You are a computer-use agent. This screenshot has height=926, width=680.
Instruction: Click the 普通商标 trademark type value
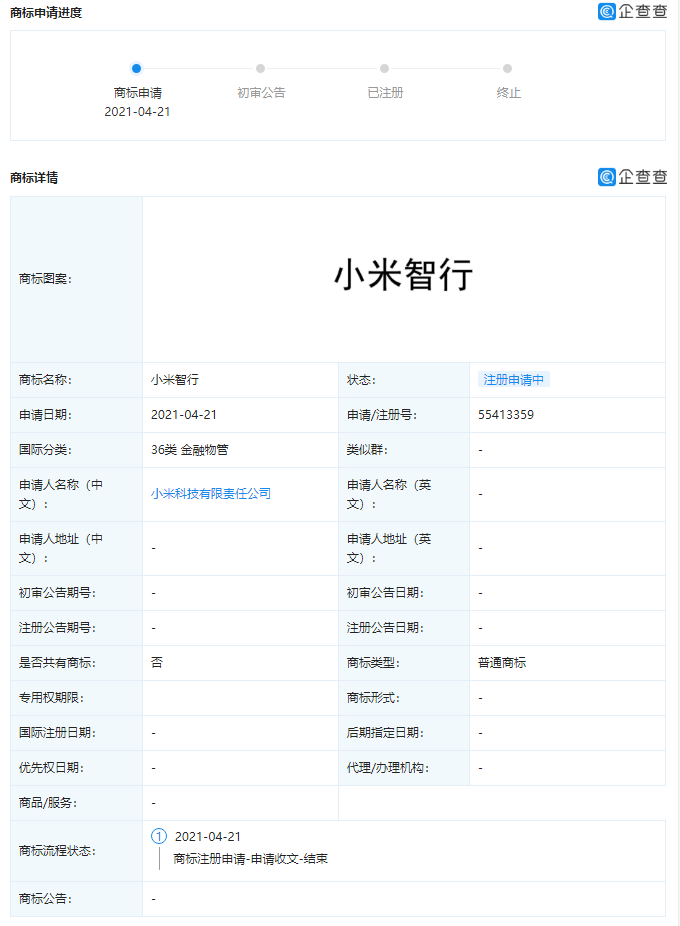pyautogui.click(x=502, y=663)
